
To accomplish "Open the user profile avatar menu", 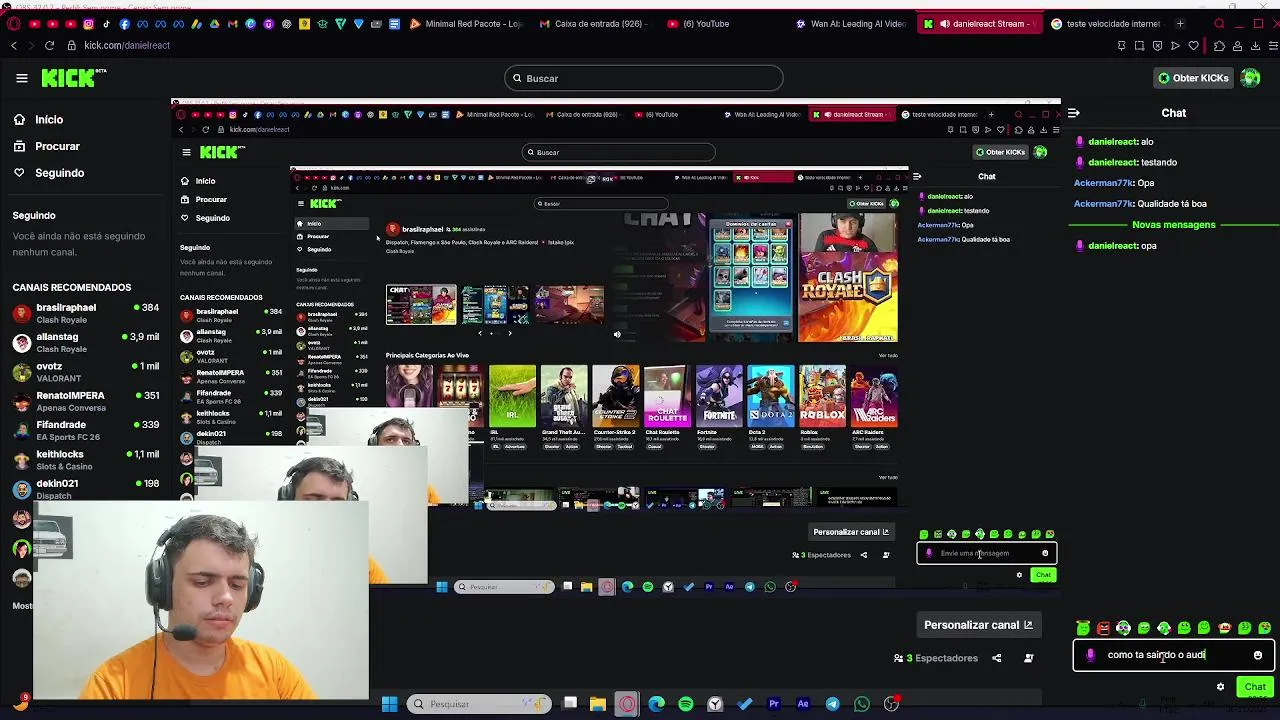I will 1250,78.
